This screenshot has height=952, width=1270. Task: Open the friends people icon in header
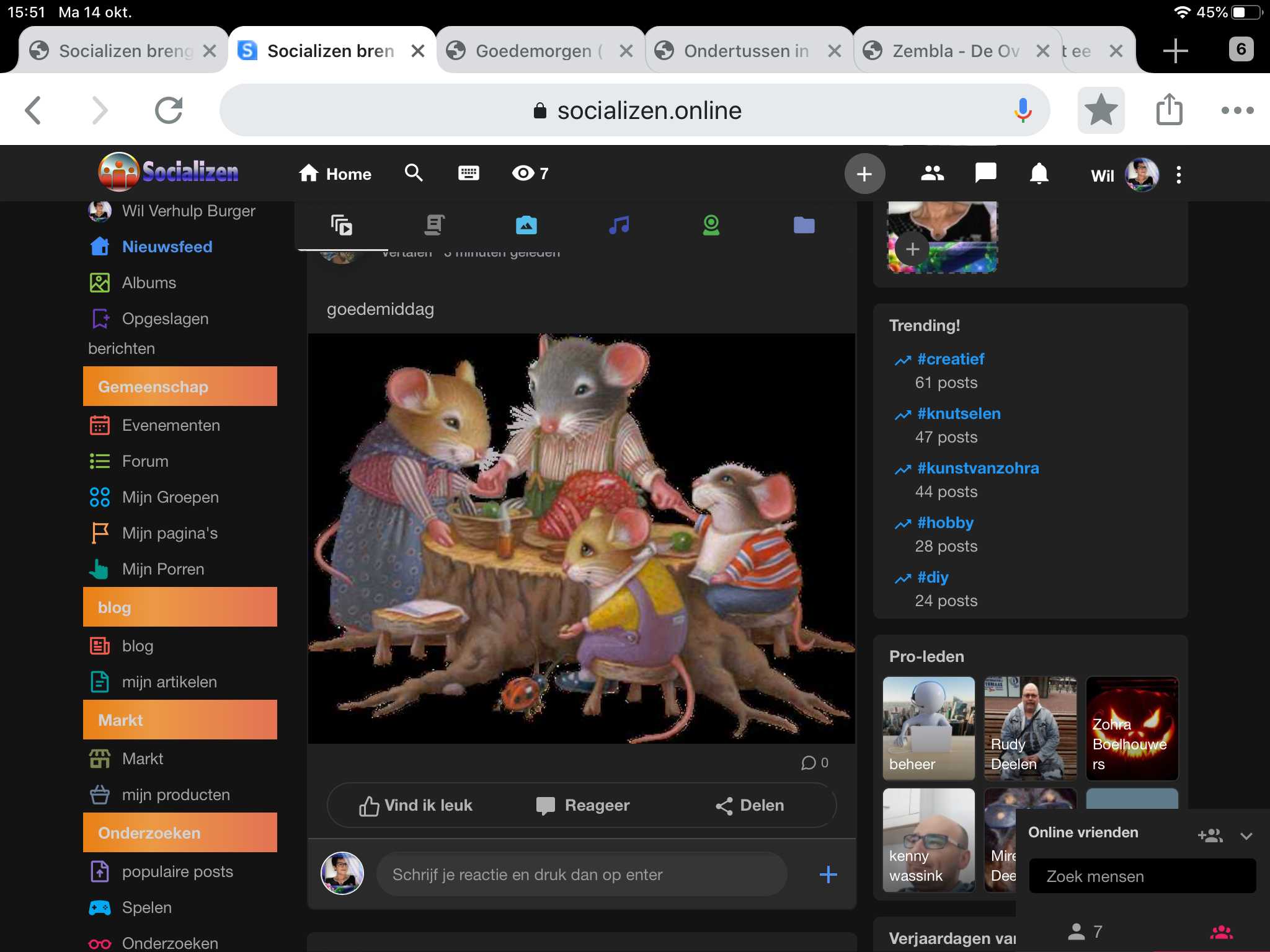(932, 174)
